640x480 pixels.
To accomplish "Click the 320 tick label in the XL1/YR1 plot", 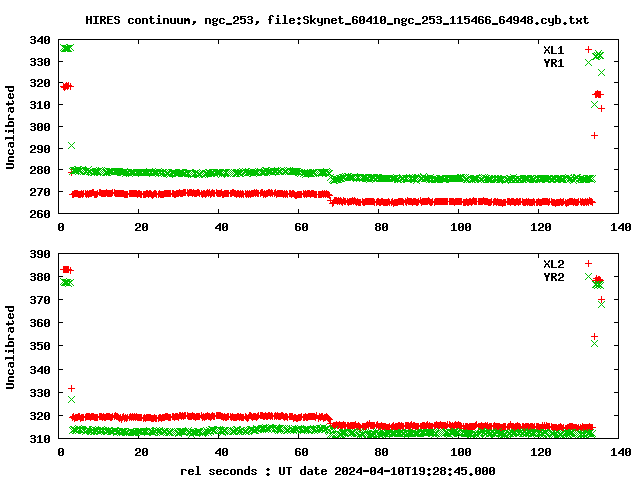I will [40, 84].
